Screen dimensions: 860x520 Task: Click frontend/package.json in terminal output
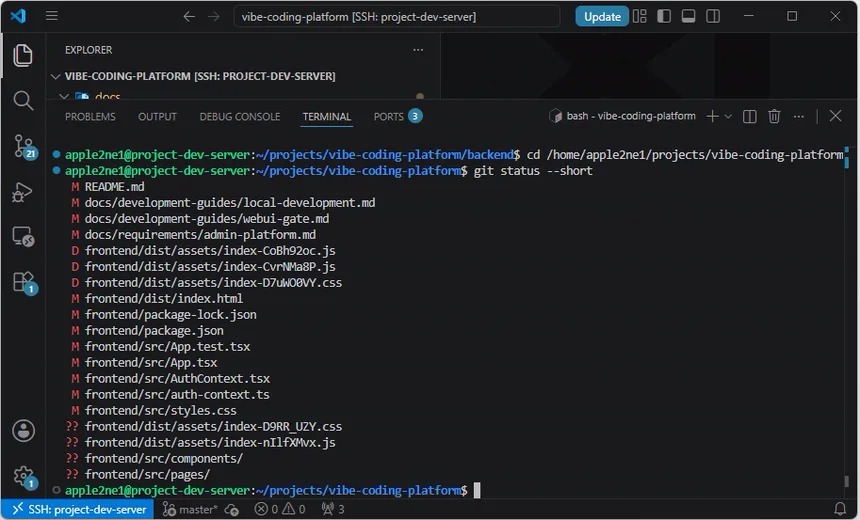click(154, 331)
